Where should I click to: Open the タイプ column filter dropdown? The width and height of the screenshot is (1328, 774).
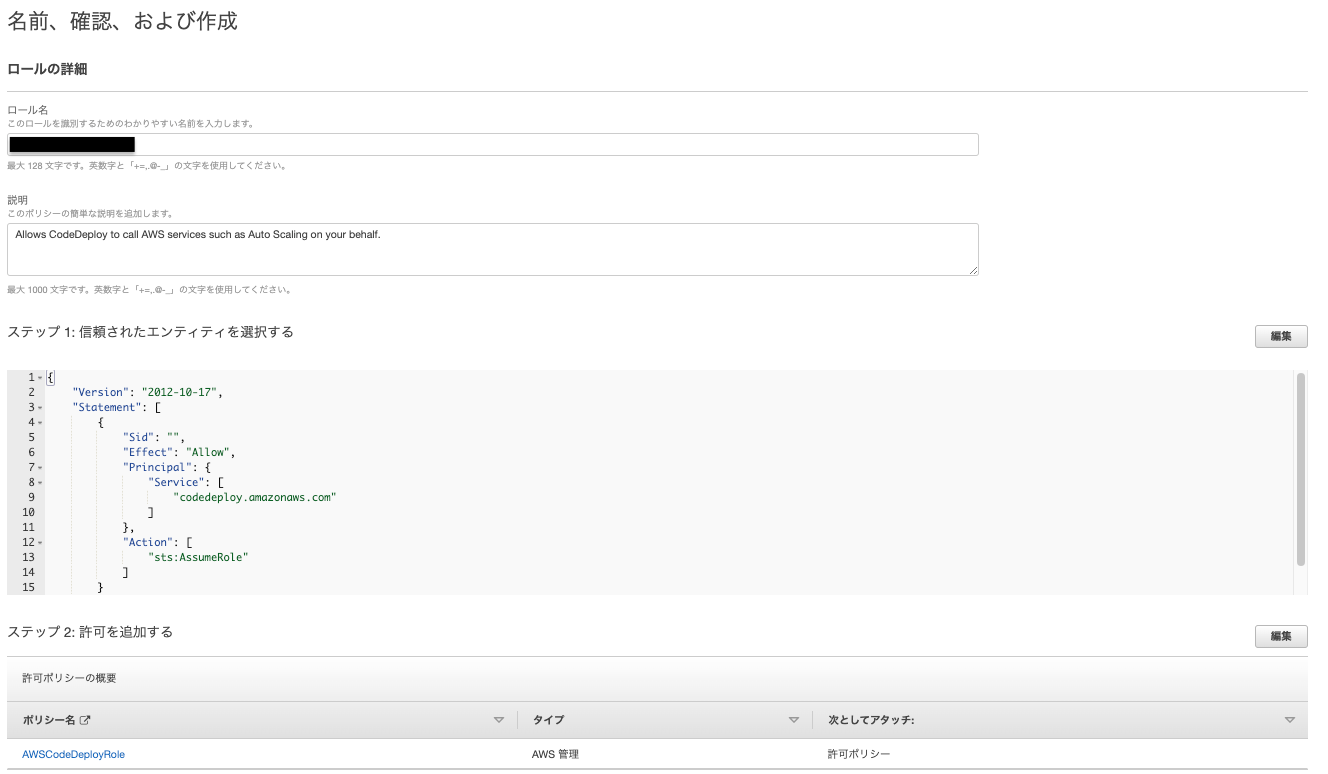[794, 719]
